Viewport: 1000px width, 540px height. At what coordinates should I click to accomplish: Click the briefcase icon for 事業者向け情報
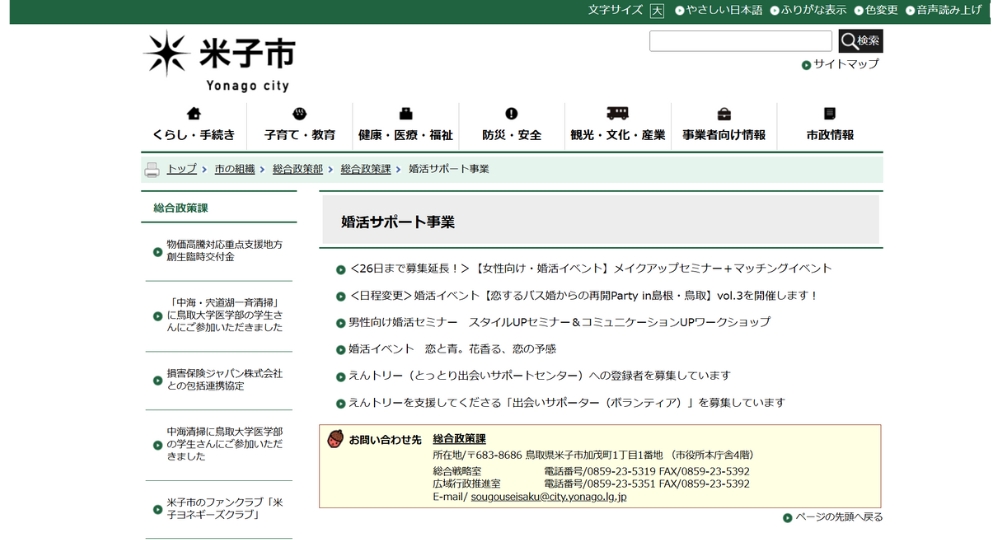pyautogui.click(x=724, y=114)
